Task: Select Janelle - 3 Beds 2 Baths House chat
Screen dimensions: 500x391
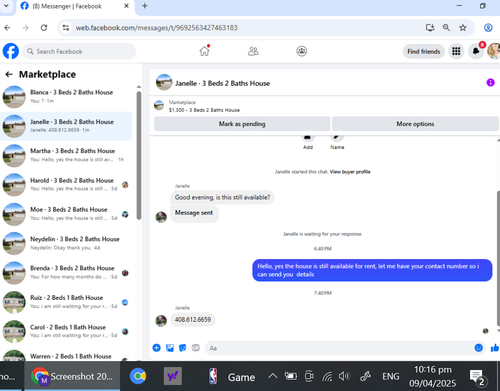Action: click(x=67, y=126)
